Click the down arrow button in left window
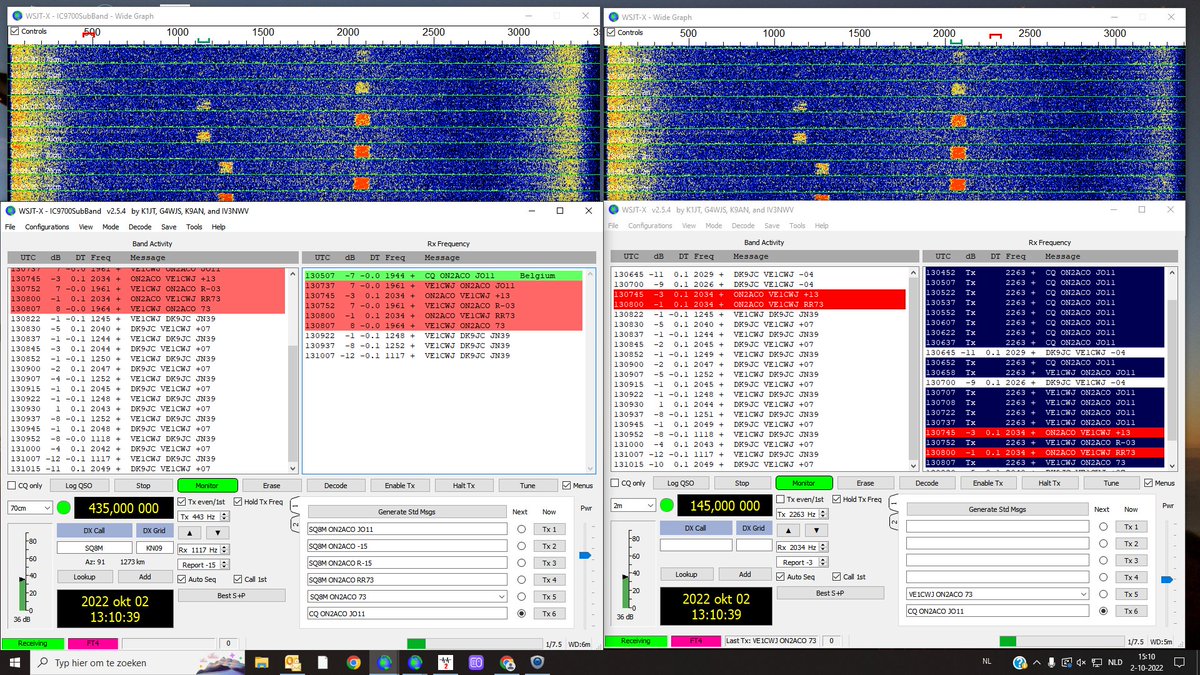The image size is (1200, 675). 217,532
